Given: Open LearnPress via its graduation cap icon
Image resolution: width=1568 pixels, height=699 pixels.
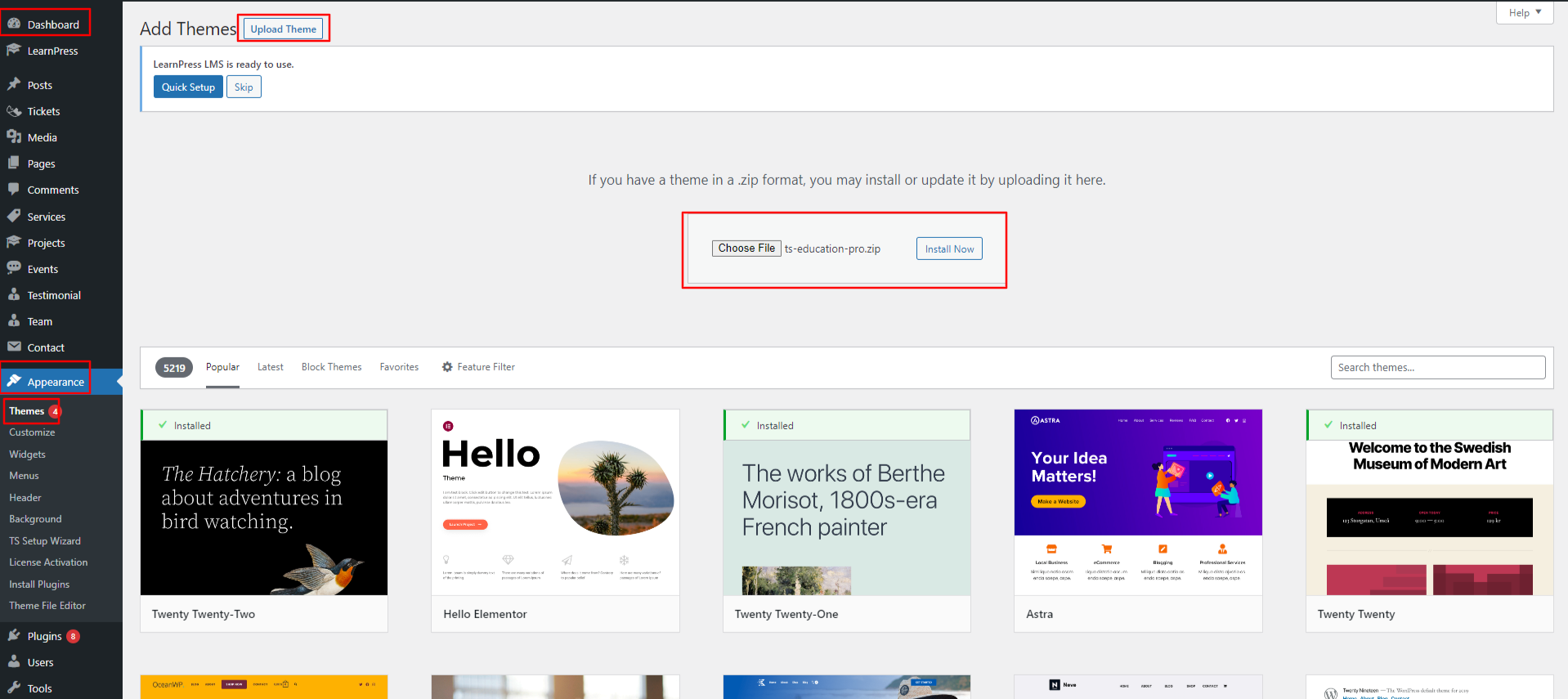Looking at the screenshot, I should pos(14,50).
